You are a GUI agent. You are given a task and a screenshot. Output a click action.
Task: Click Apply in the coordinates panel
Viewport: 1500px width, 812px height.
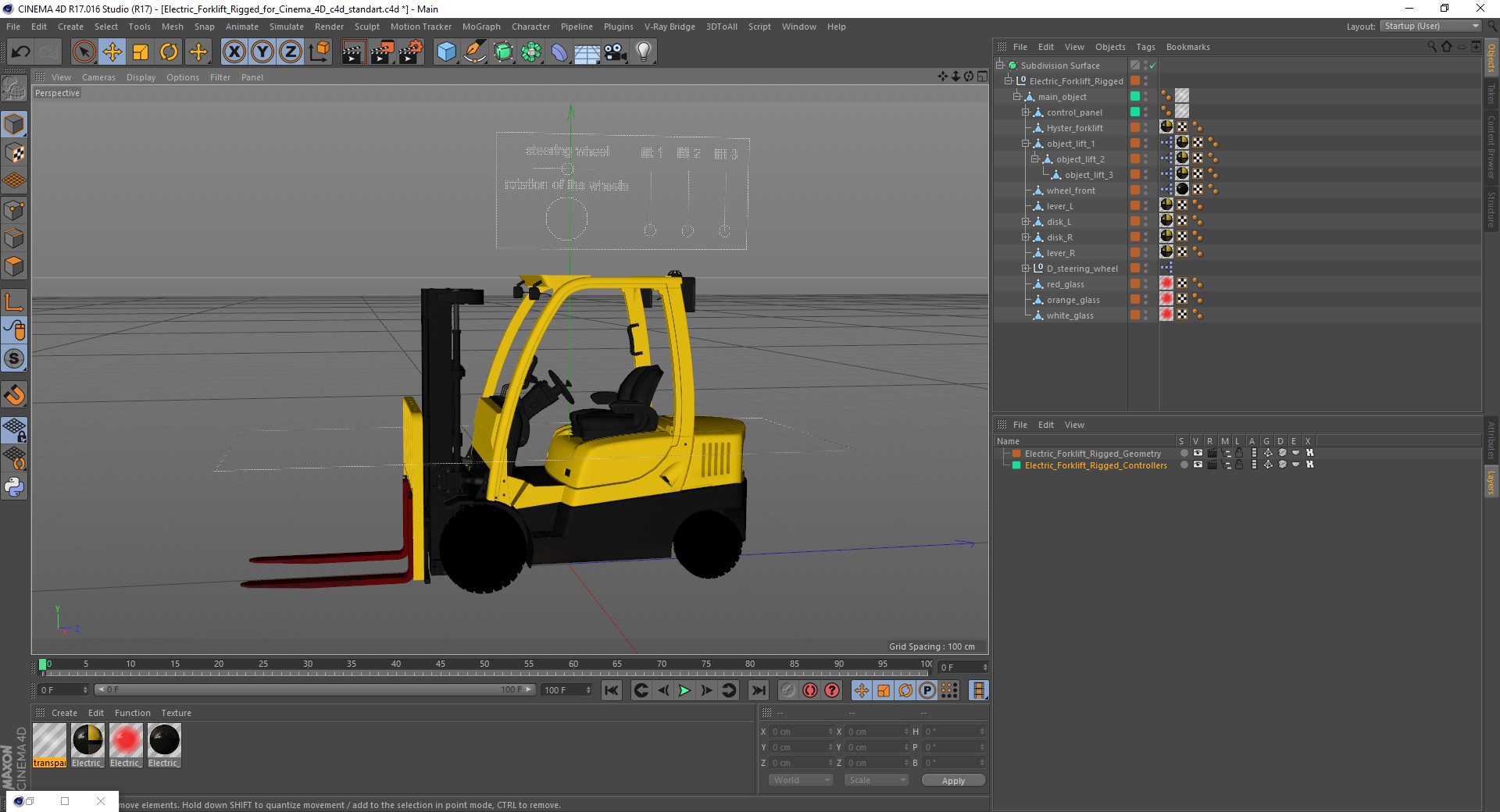pos(953,780)
